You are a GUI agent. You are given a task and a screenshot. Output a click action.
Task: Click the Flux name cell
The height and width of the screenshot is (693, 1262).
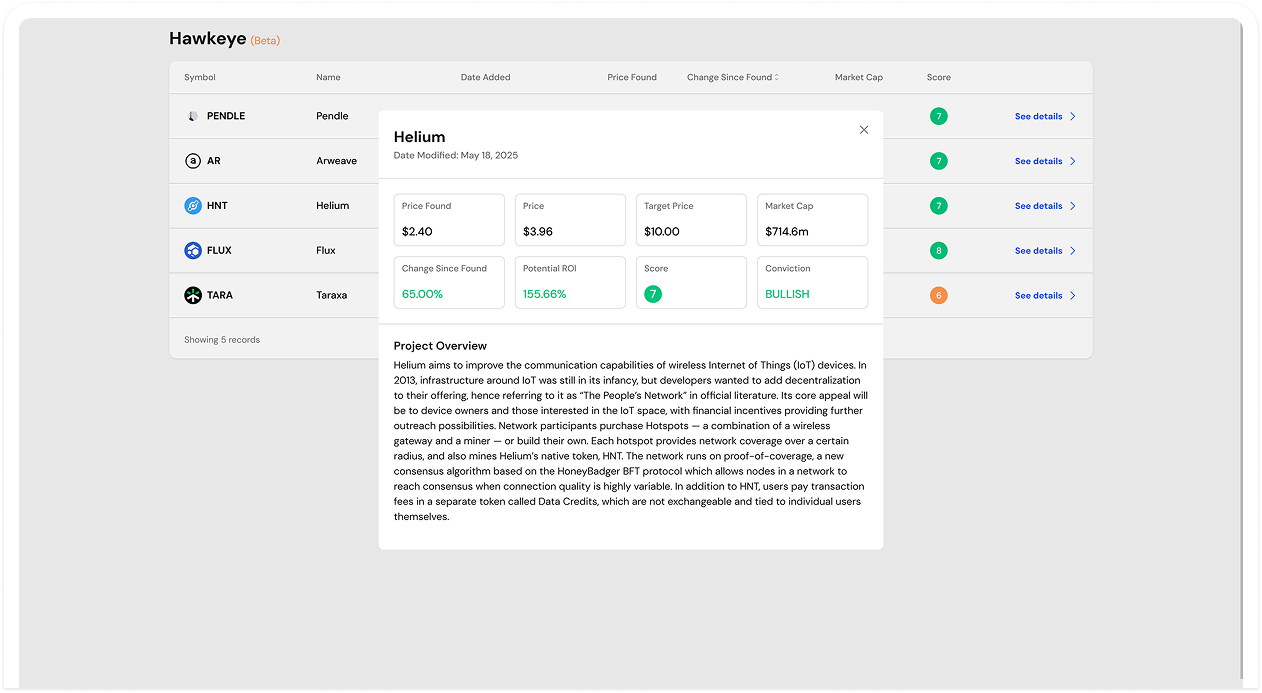coord(326,251)
